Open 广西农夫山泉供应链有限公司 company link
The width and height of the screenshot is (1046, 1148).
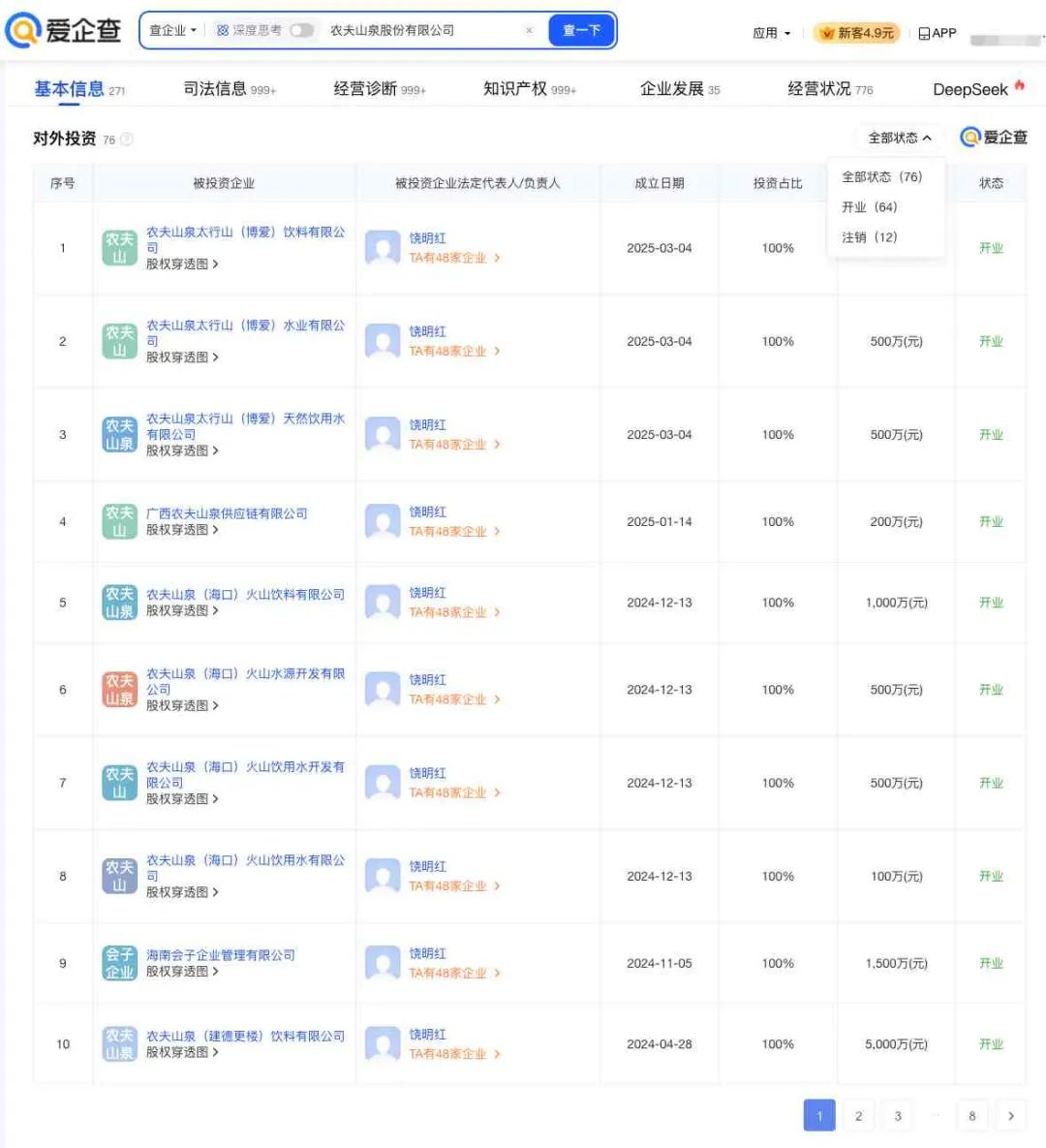coord(227,513)
